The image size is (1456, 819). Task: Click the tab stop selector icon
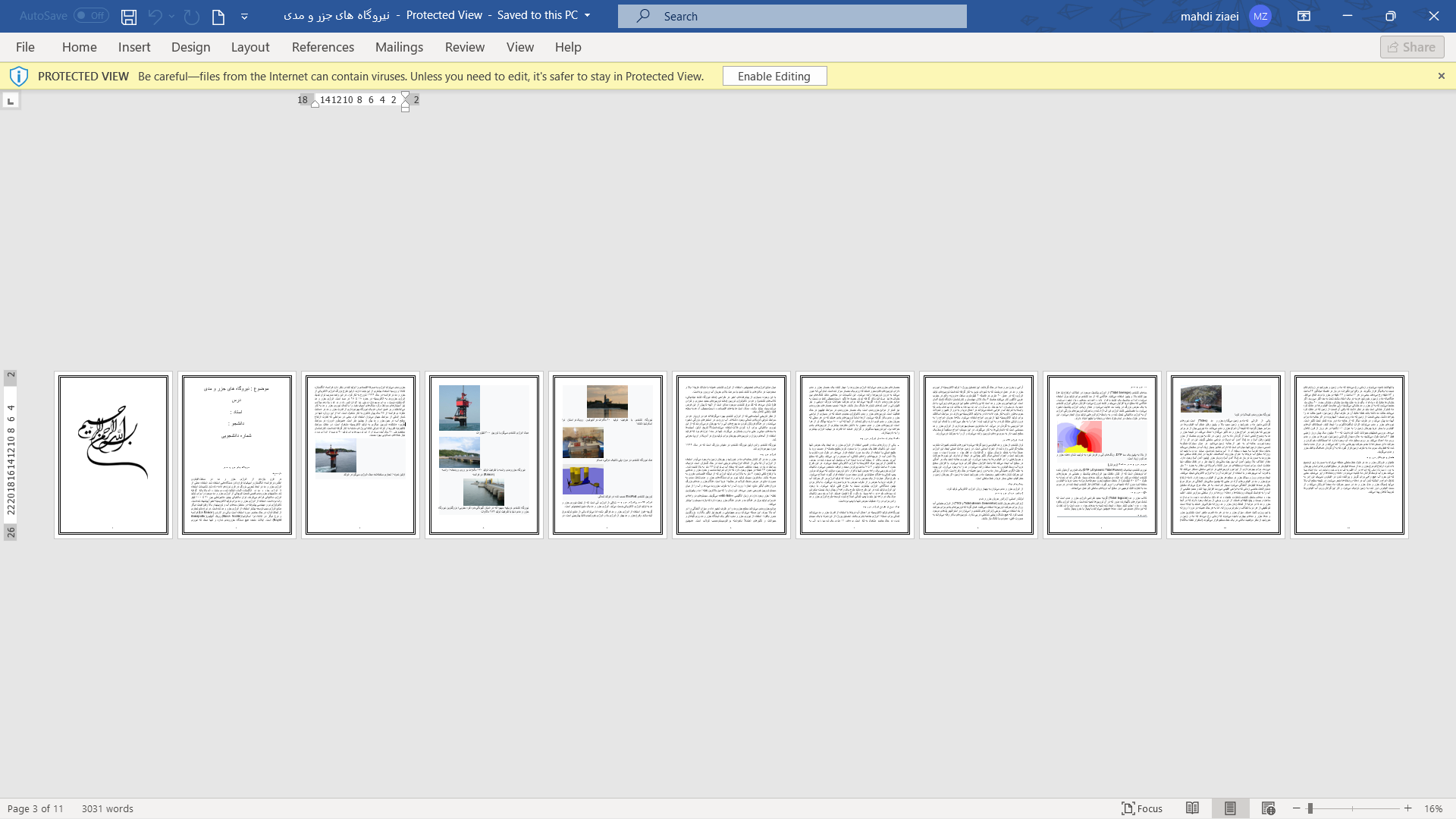(11, 101)
